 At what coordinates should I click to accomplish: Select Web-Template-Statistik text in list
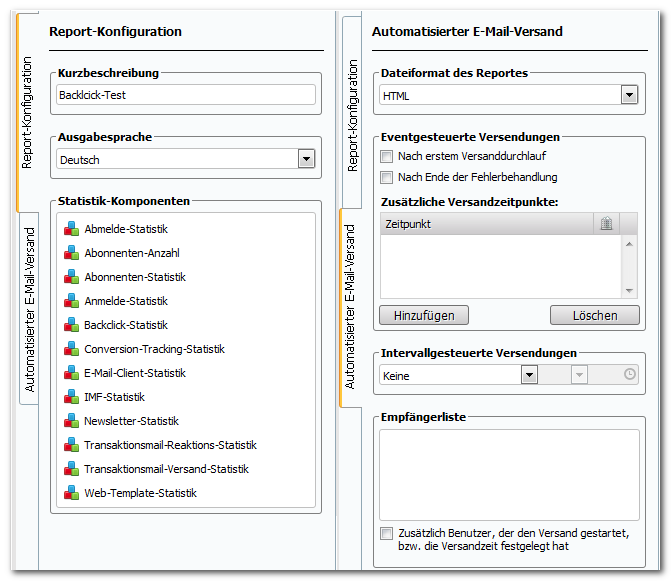click(x=141, y=492)
